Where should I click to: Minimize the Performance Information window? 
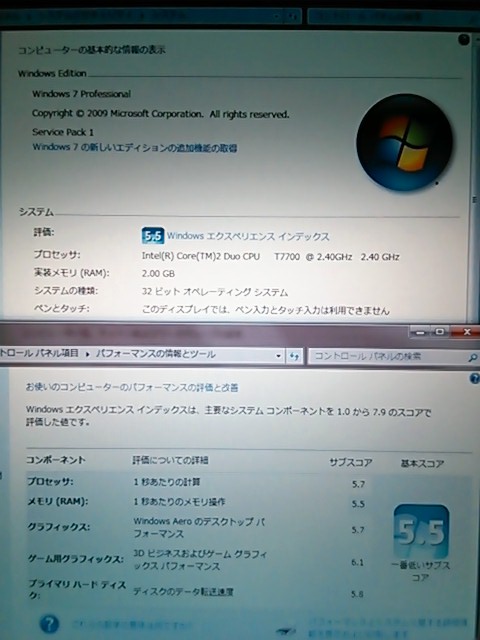[420, 332]
